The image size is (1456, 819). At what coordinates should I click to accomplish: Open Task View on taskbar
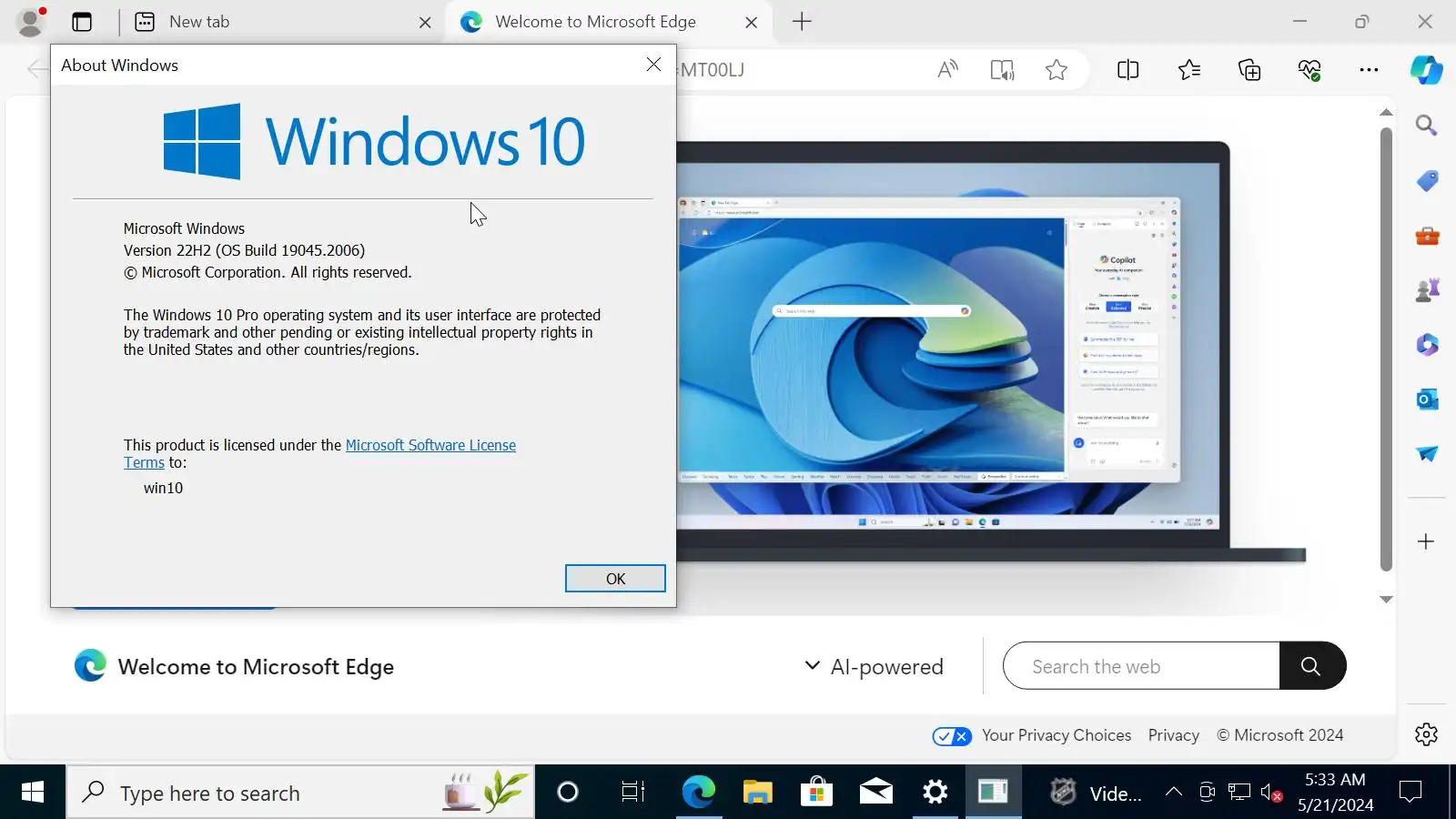(632, 793)
